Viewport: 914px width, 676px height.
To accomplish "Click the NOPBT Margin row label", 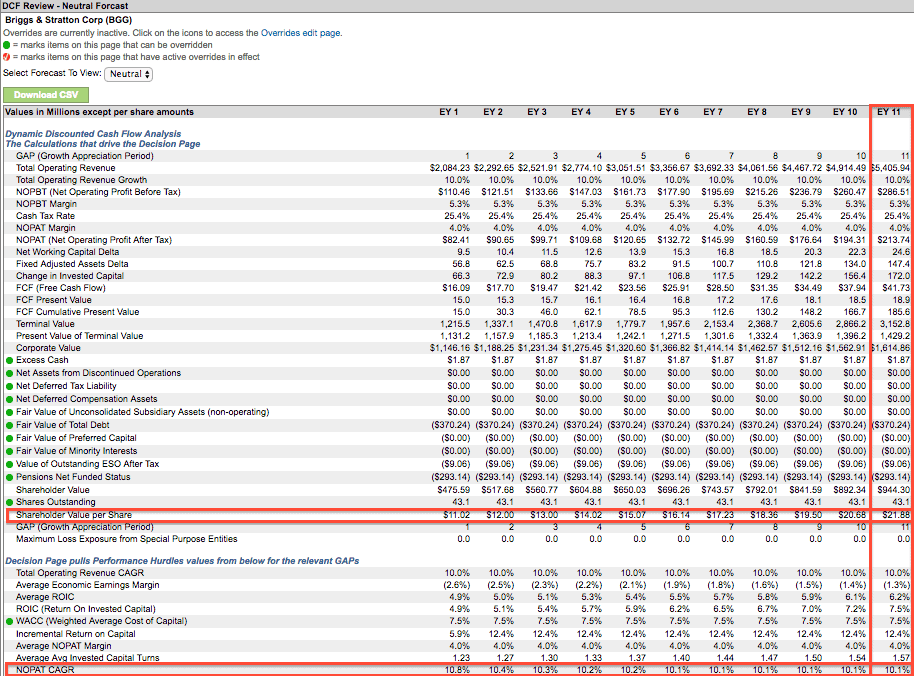I will pos(47,204).
